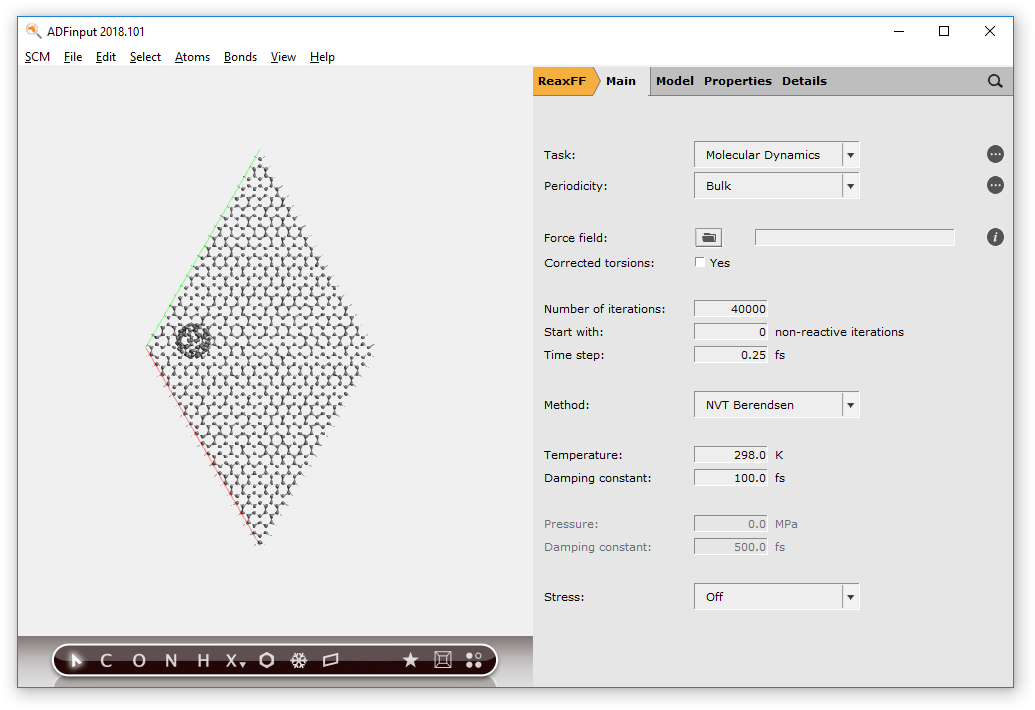Click the red lattice vector line
Viewport: 1035px width, 710px height.
203,446
